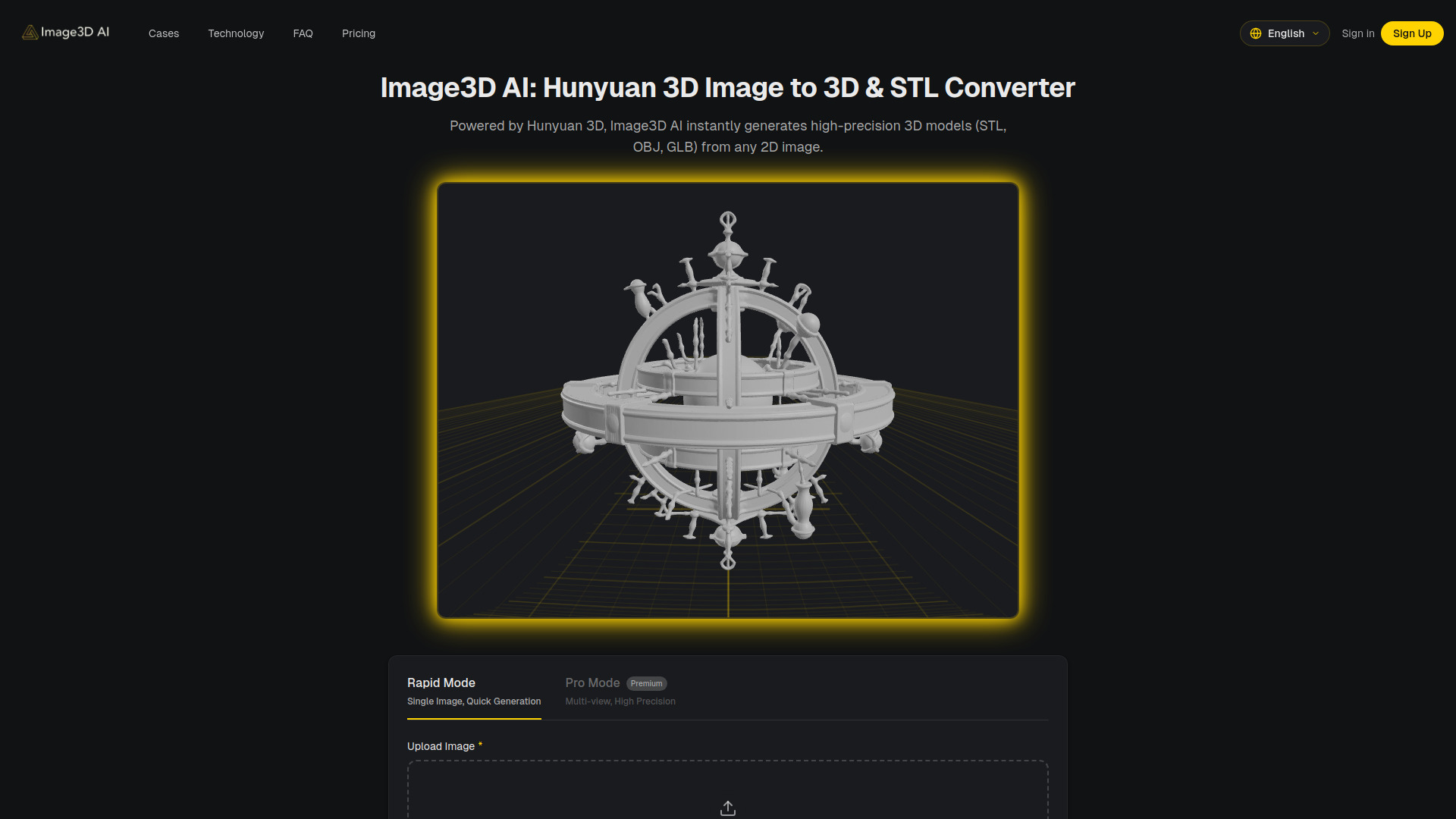Click the upload arrow icon

(727, 808)
